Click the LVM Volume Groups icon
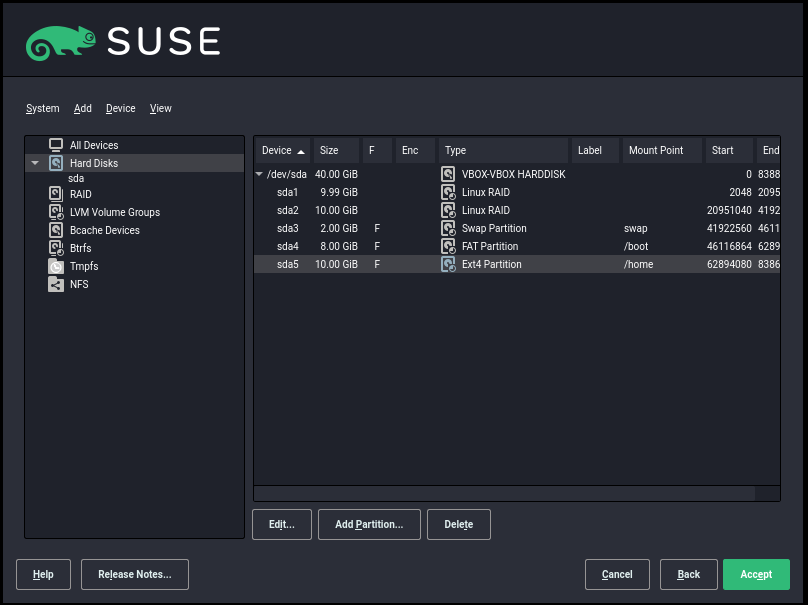 56,212
